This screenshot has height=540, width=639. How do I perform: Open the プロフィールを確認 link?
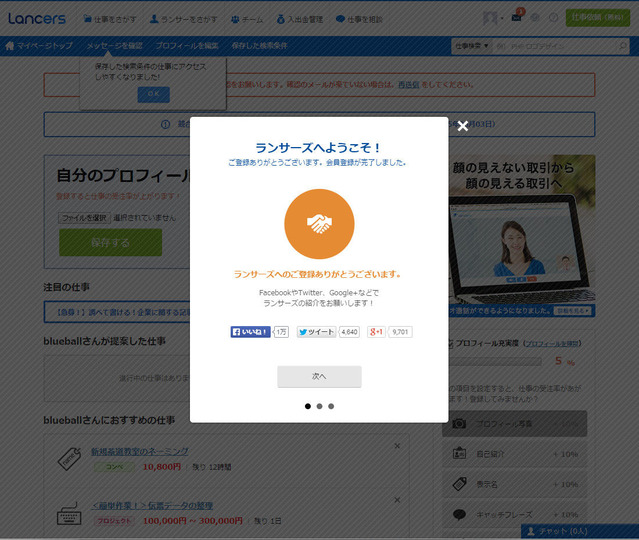click(x=552, y=344)
